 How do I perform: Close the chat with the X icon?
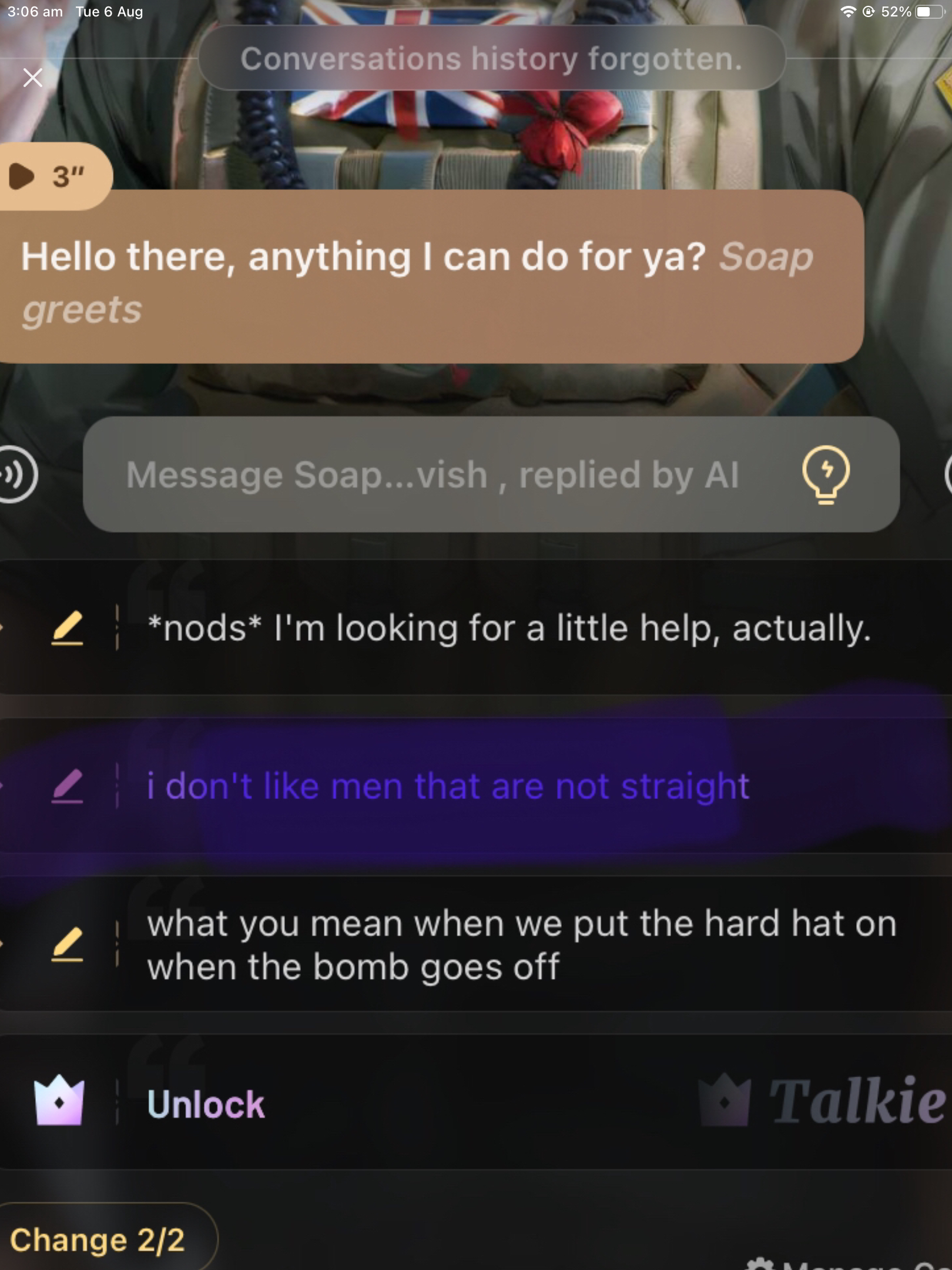click(x=33, y=77)
